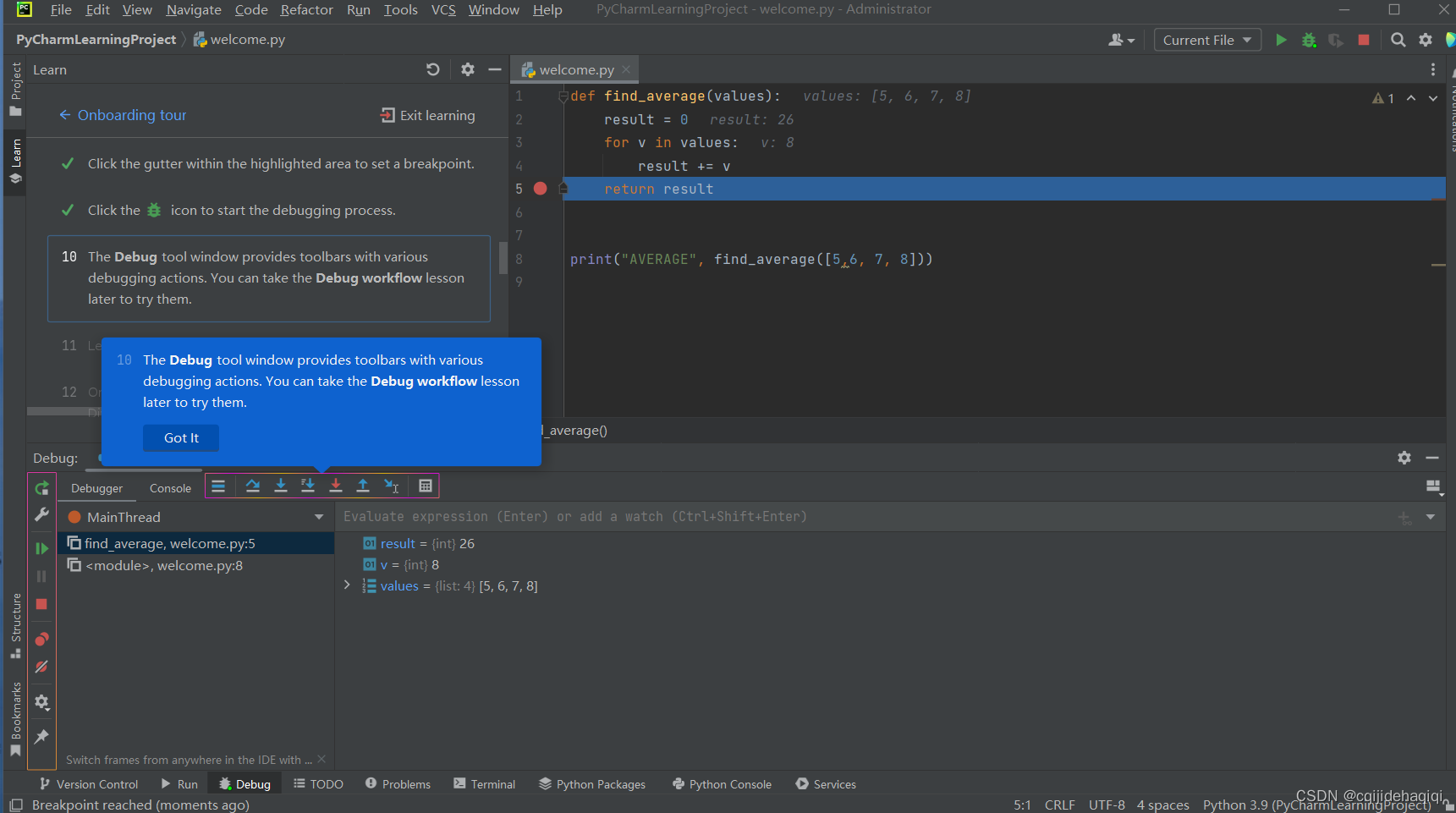Click the Run to Cursor icon
Viewport: 1456px width, 813px height.
click(391, 486)
